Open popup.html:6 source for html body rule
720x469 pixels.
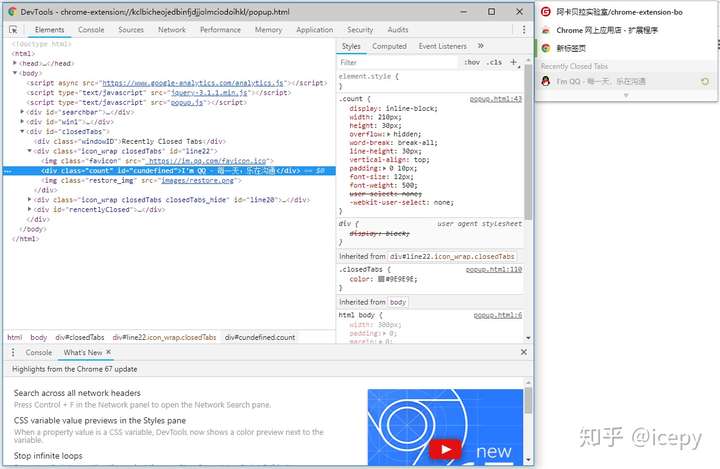click(498, 315)
